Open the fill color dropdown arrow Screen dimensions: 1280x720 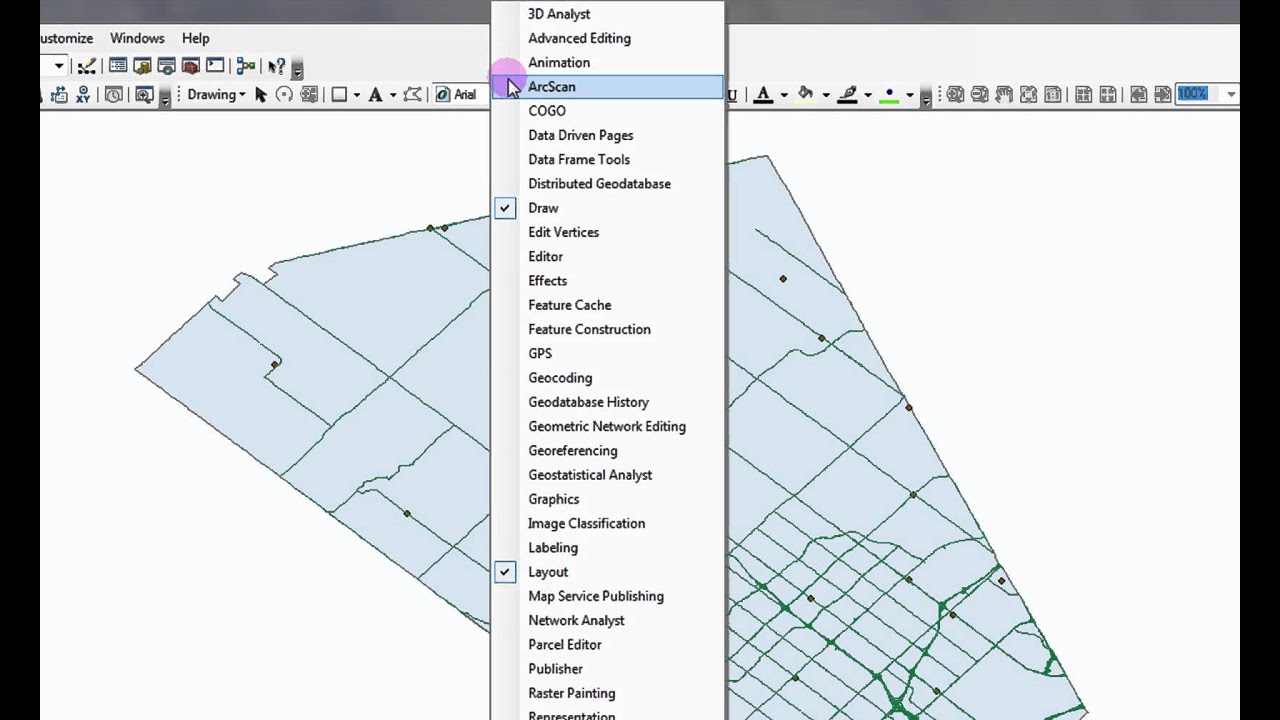826,95
